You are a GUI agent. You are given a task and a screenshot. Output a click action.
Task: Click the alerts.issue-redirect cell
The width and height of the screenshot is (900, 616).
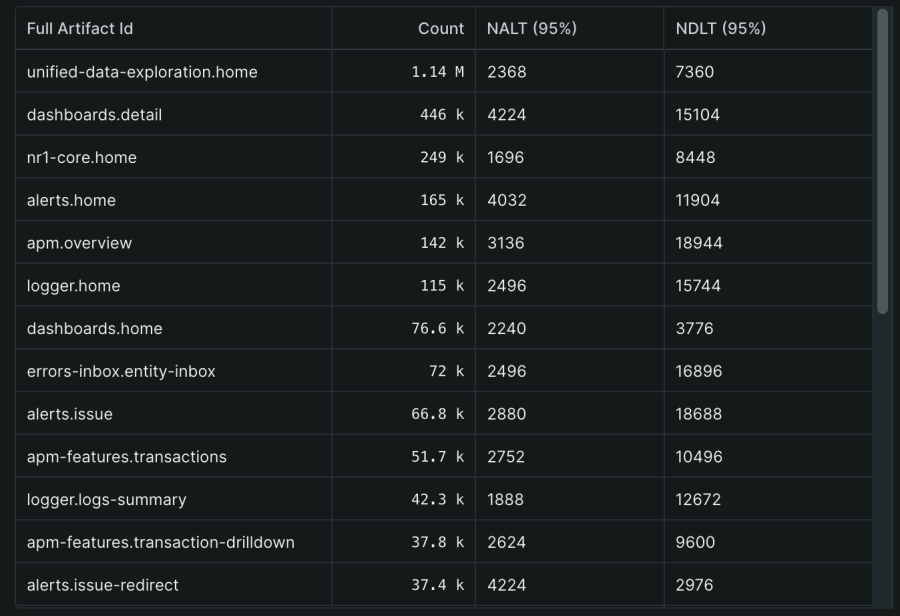(102, 585)
